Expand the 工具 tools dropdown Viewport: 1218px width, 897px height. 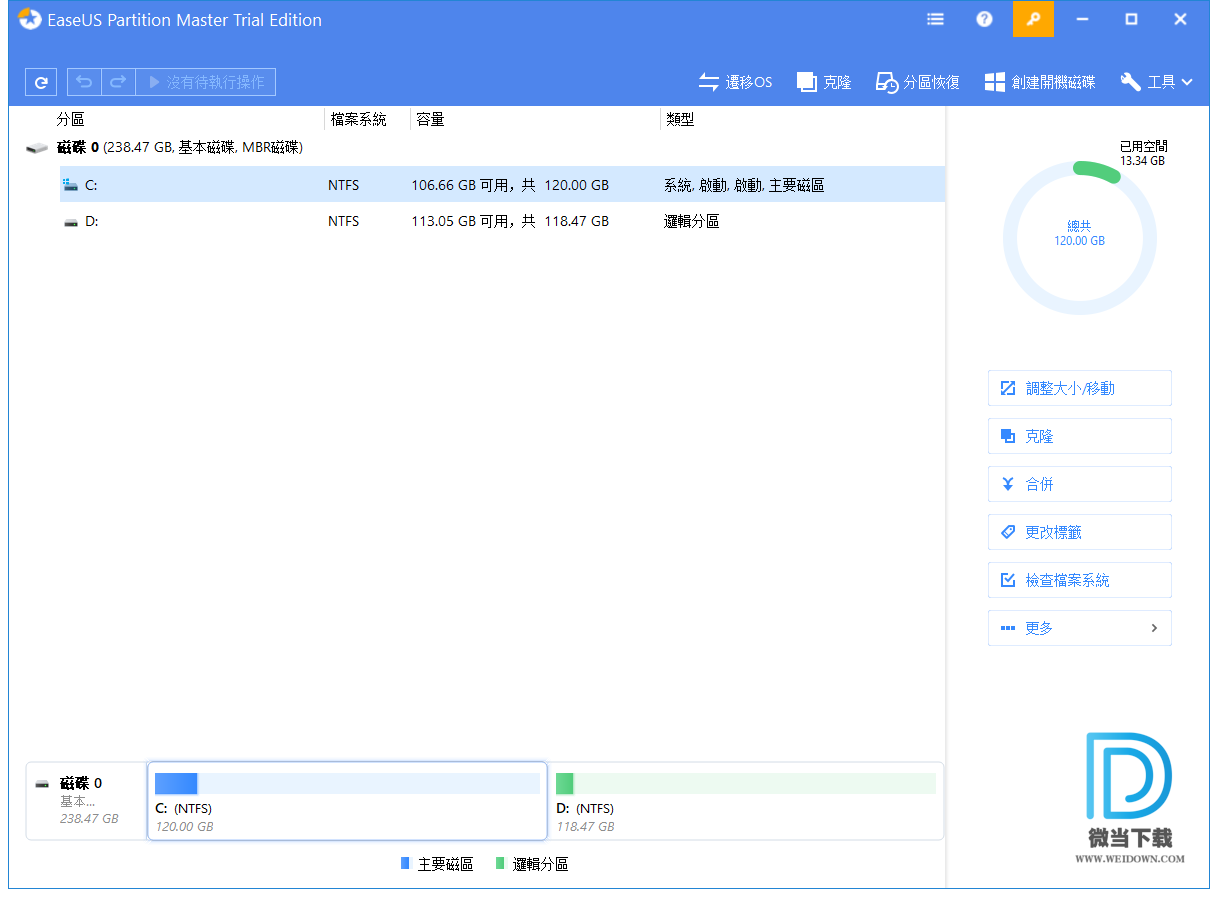point(1156,82)
